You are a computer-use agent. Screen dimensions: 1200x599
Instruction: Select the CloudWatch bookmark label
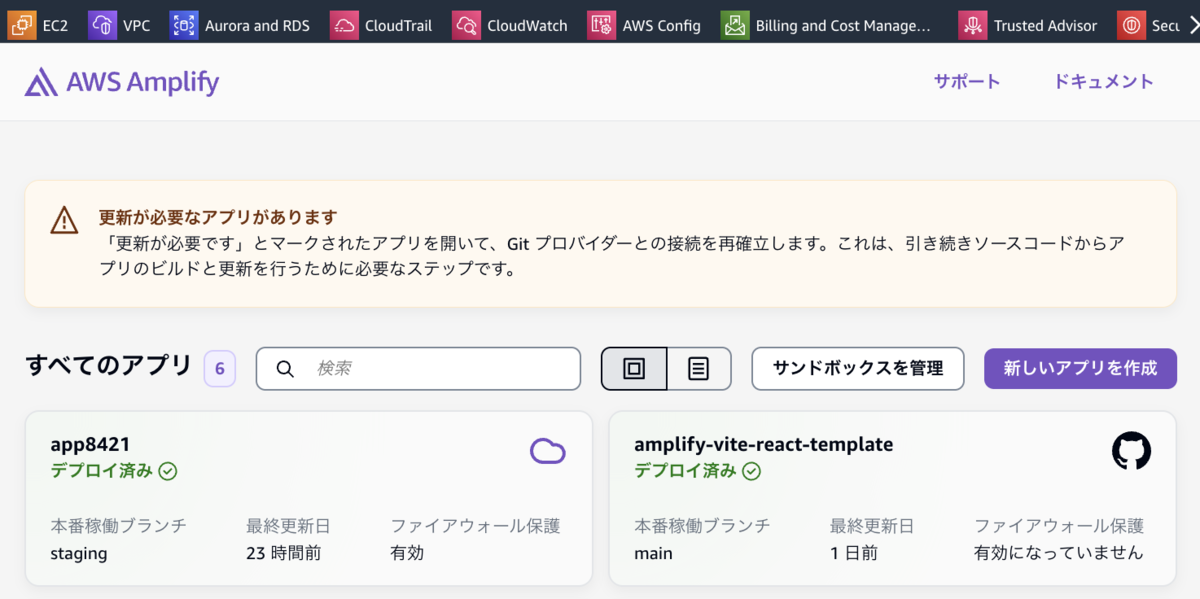[527, 26]
